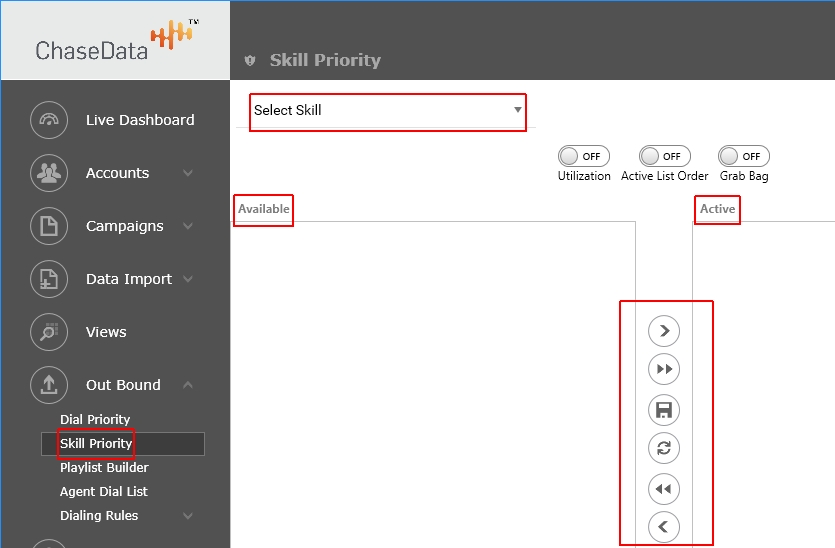The height and width of the screenshot is (548, 835).
Task: Click the Active List Order label
Action: pos(665,176)
